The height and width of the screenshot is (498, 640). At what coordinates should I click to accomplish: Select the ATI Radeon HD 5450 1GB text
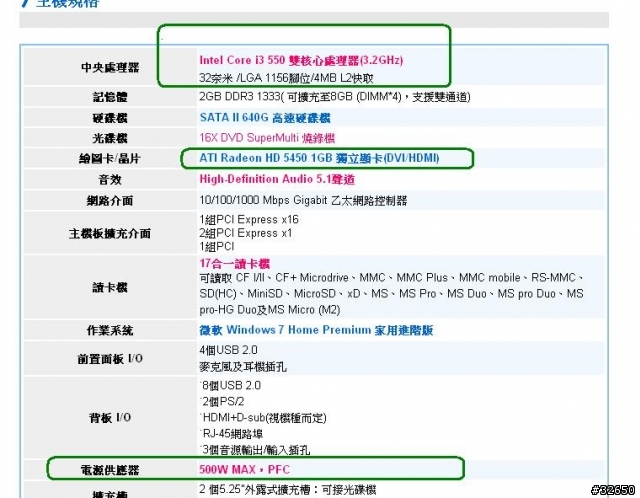tap(319, 158)
